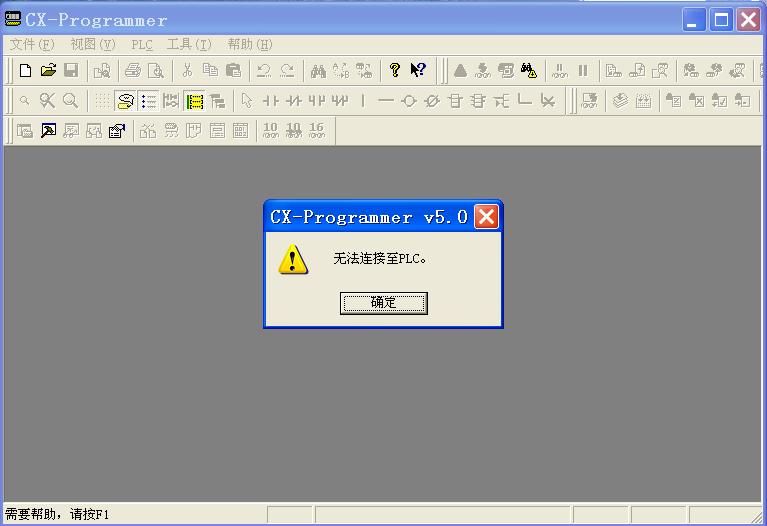Image resolution: width=767 pixels, height=526 pixels.
Task: Open Print Preview via the magnifier page icon
Action: tap(156, 70)
